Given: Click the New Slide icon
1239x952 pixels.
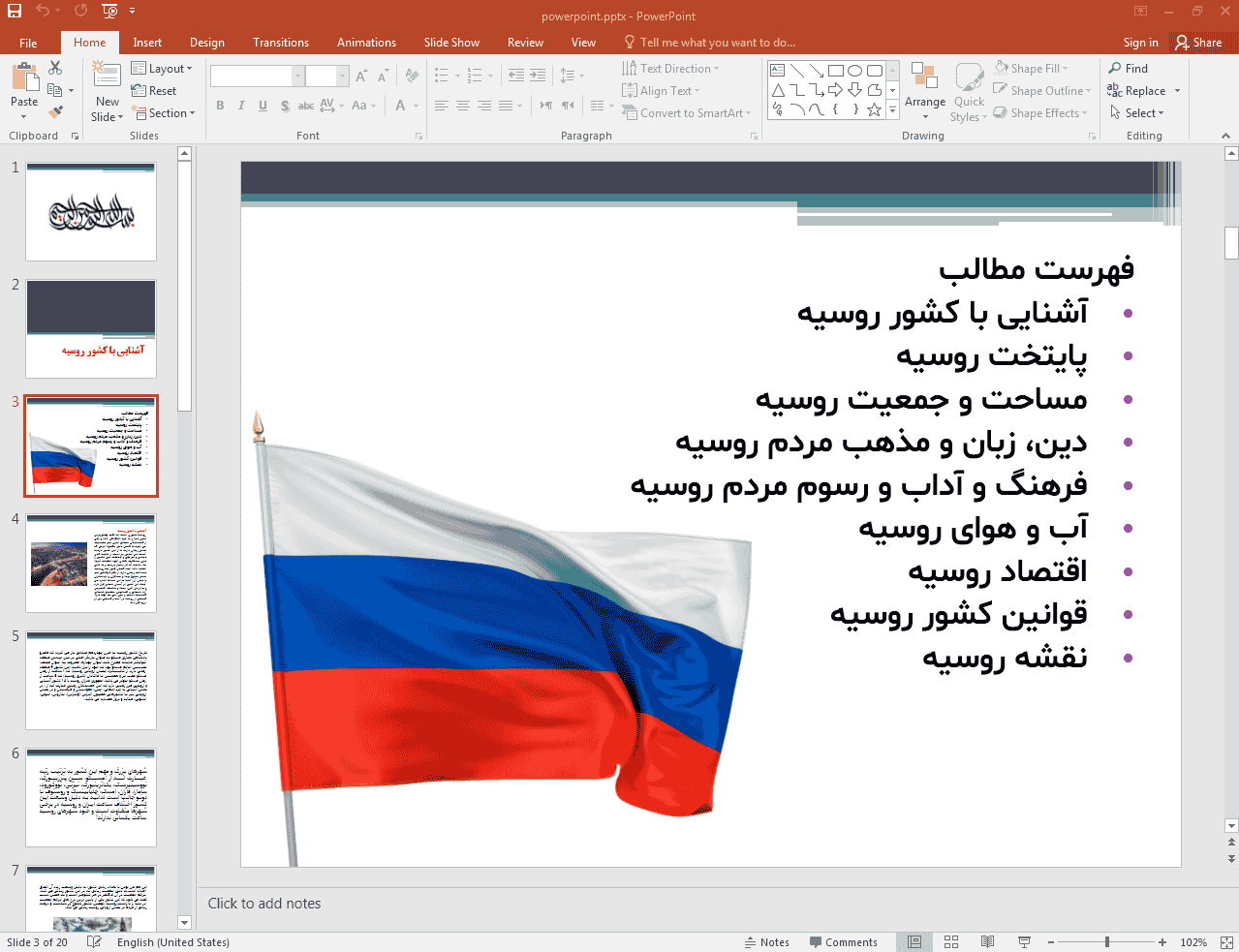Looking at the screenshot, I should click(107, 76).
